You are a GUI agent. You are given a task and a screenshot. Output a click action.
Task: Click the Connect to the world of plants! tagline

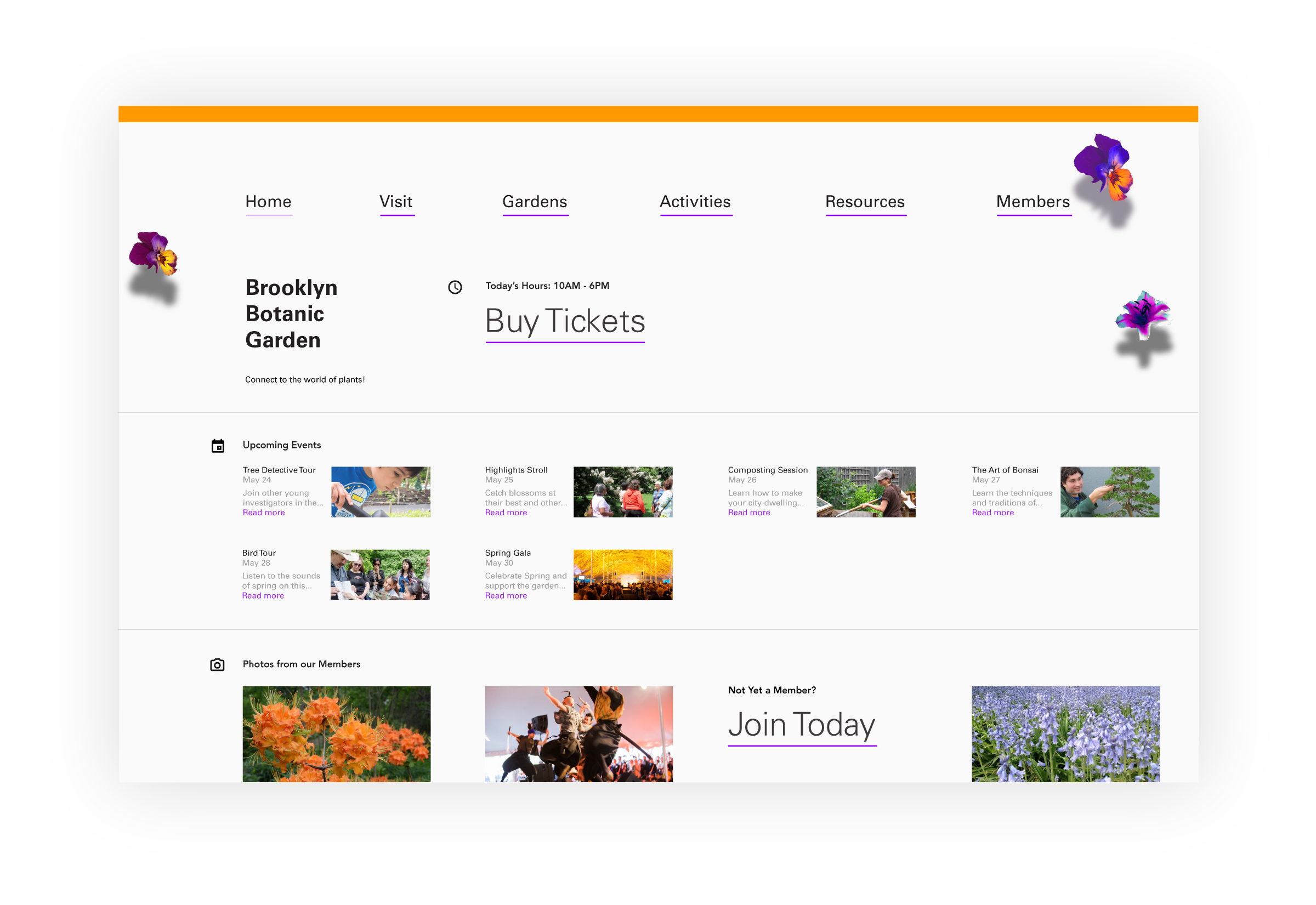(305, 380)
